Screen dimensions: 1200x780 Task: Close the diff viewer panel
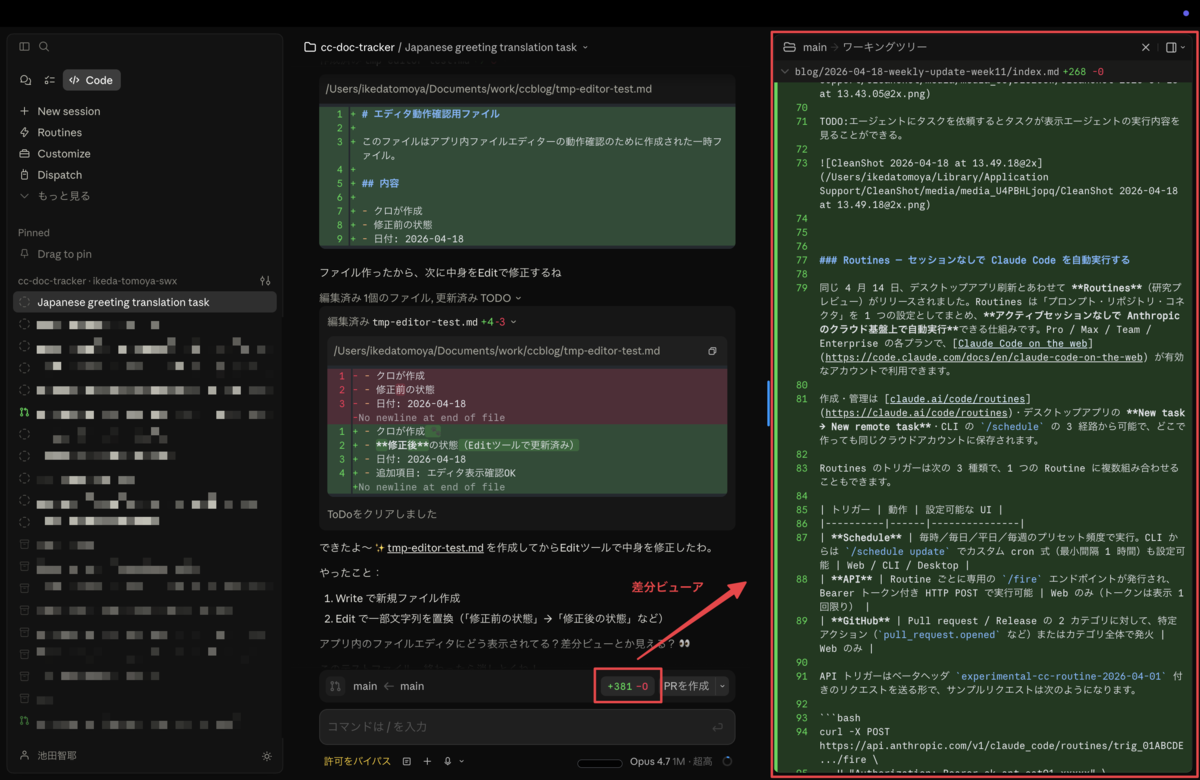pyautogui.click(x=1146, y=47)
